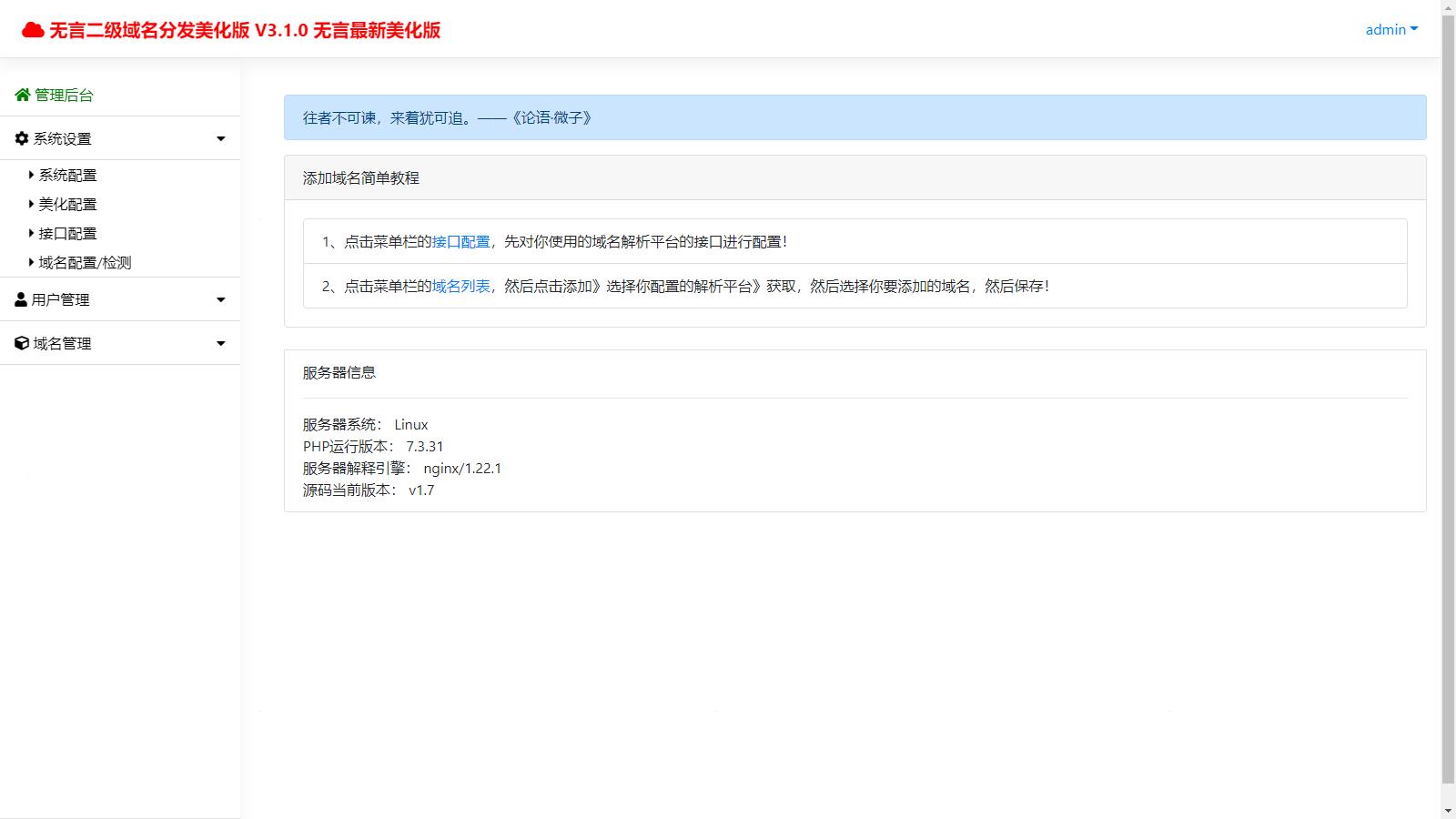Click the triangle icon before 系统配置
The height and width of the screenshot is (819, 1456).
point(31,175)
